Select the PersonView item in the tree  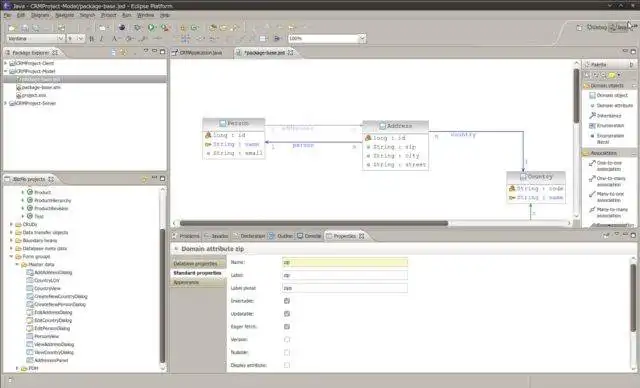pyautogui.click(x=43, y=336)
